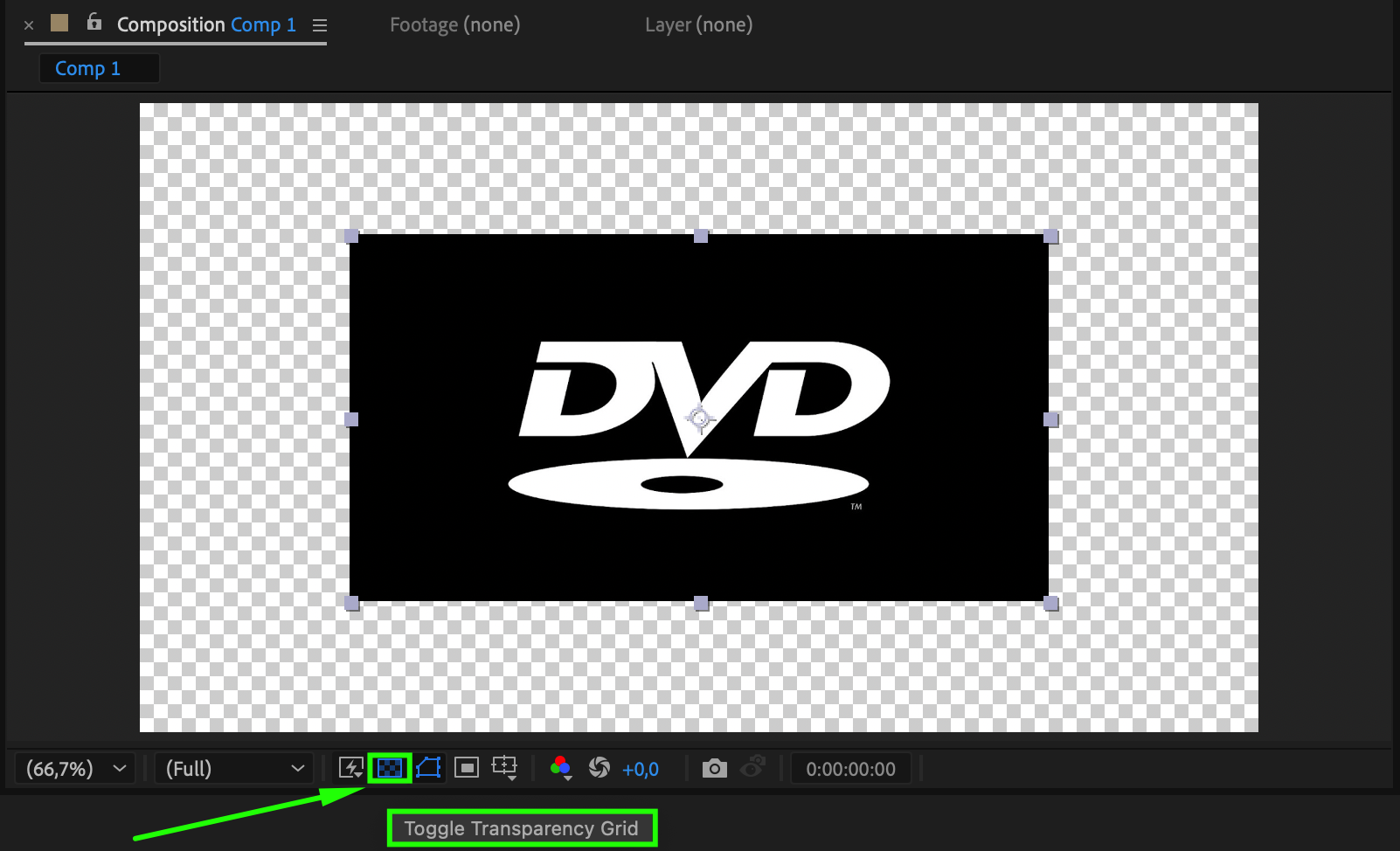This screenshot has height=851, width=1400.
Task: Take a snapshot with the camera icon
Action: click(715, 768)
